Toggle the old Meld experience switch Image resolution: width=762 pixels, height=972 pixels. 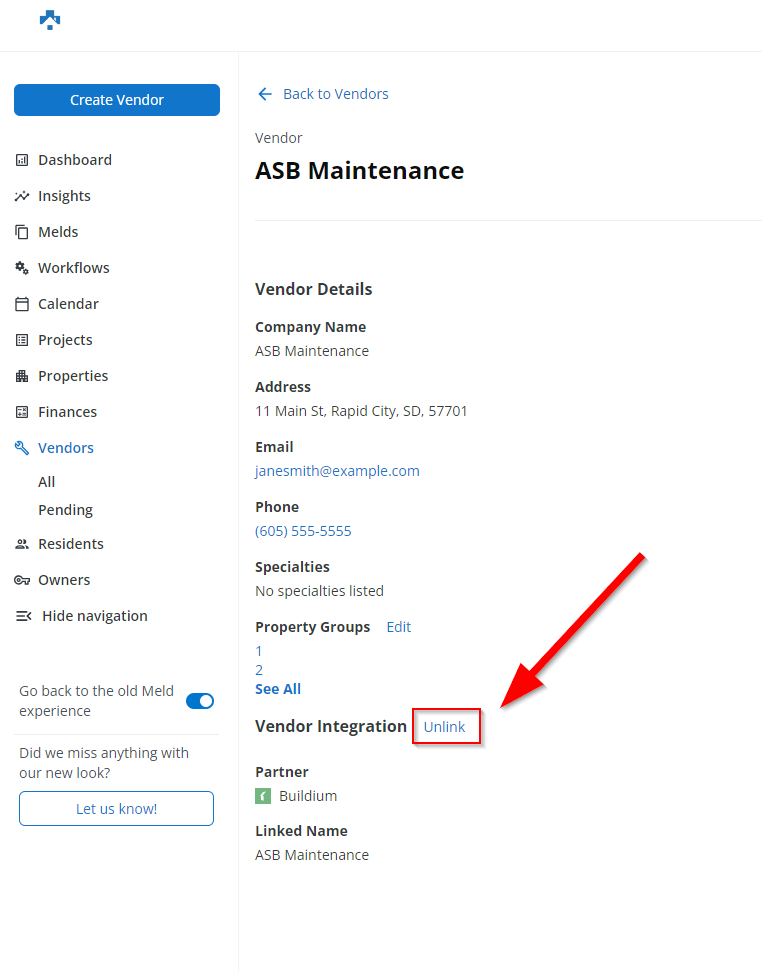(x=200, y=701)
